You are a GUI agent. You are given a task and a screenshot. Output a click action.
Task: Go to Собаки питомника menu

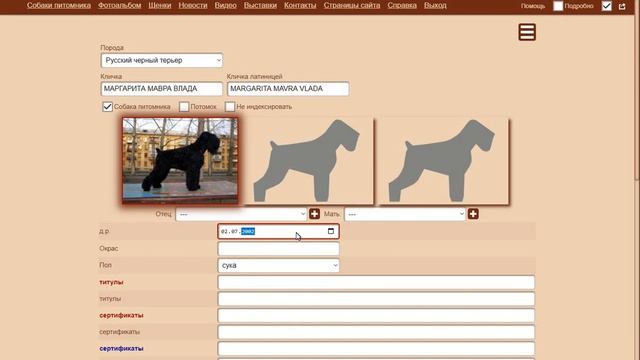coord(59,5)
